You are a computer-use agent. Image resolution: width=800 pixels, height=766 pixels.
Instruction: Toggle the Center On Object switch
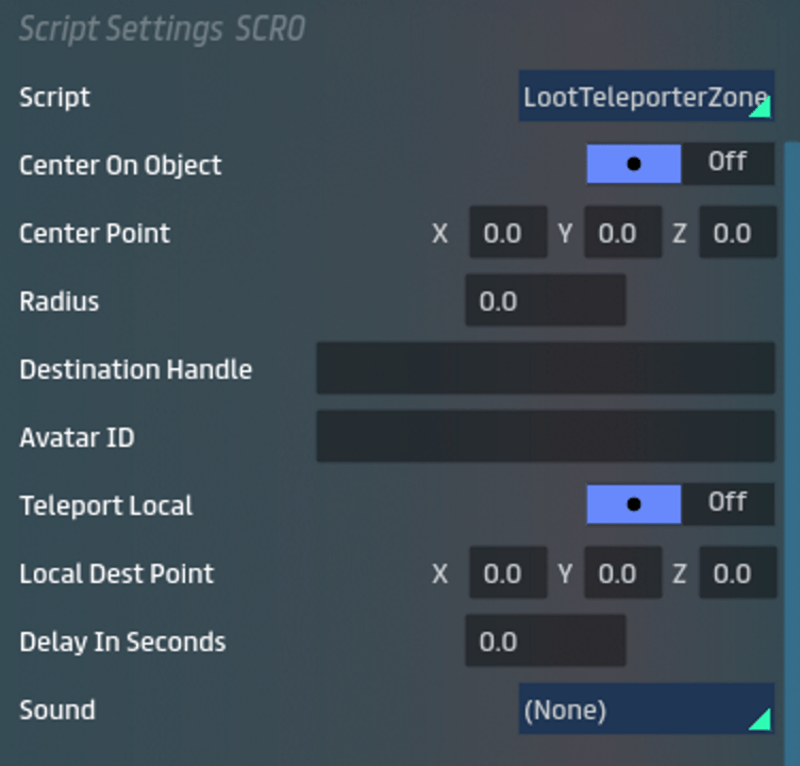(x=680, y=164)
